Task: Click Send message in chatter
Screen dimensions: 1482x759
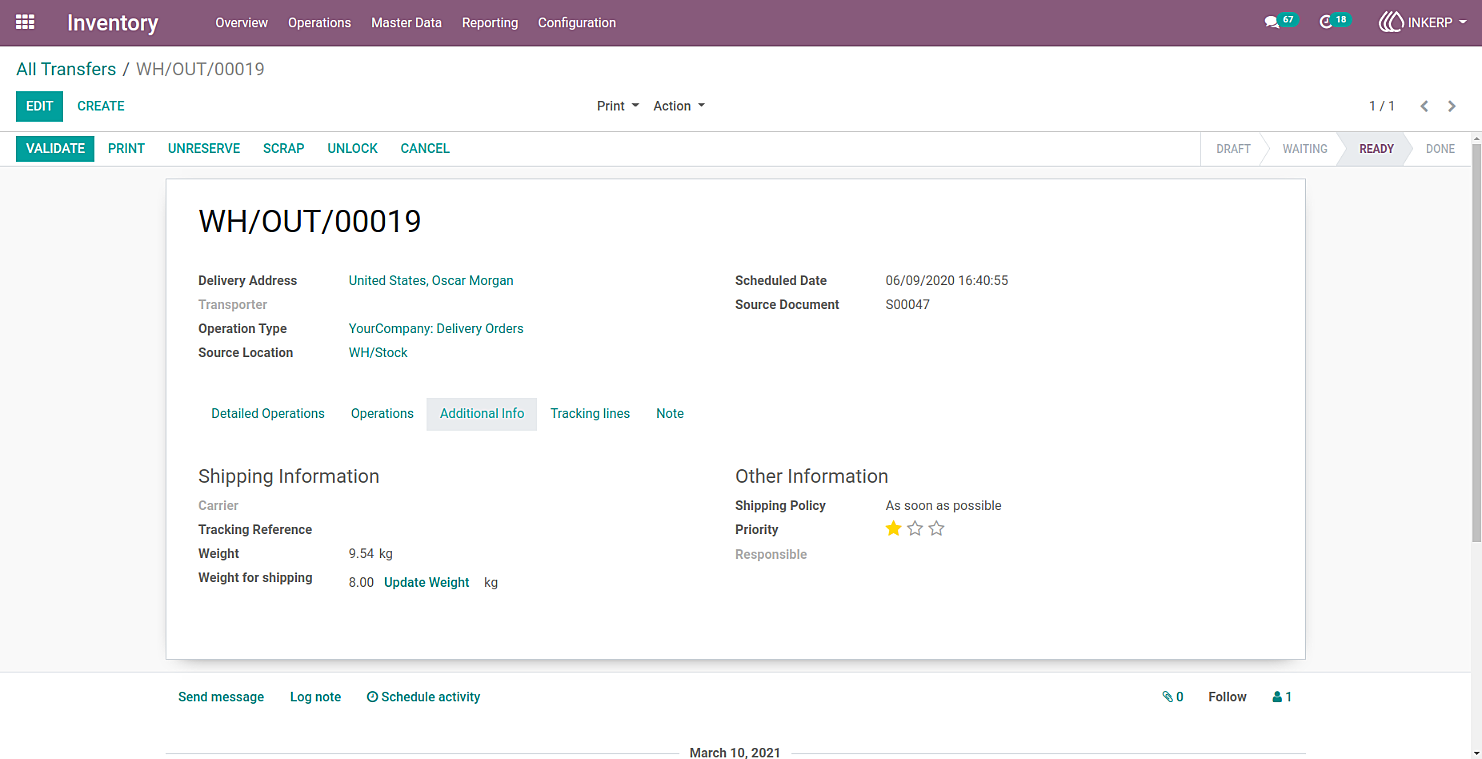Action: [221, 697]
